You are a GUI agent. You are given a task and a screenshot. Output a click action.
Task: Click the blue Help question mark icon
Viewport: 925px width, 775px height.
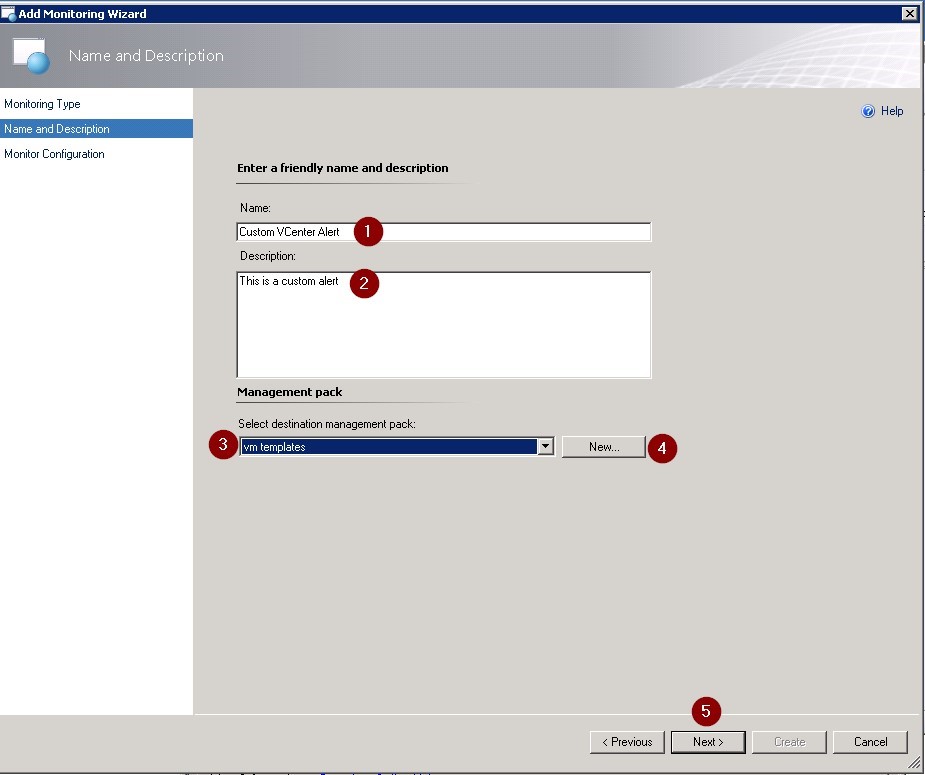click(x=868, y=112)
